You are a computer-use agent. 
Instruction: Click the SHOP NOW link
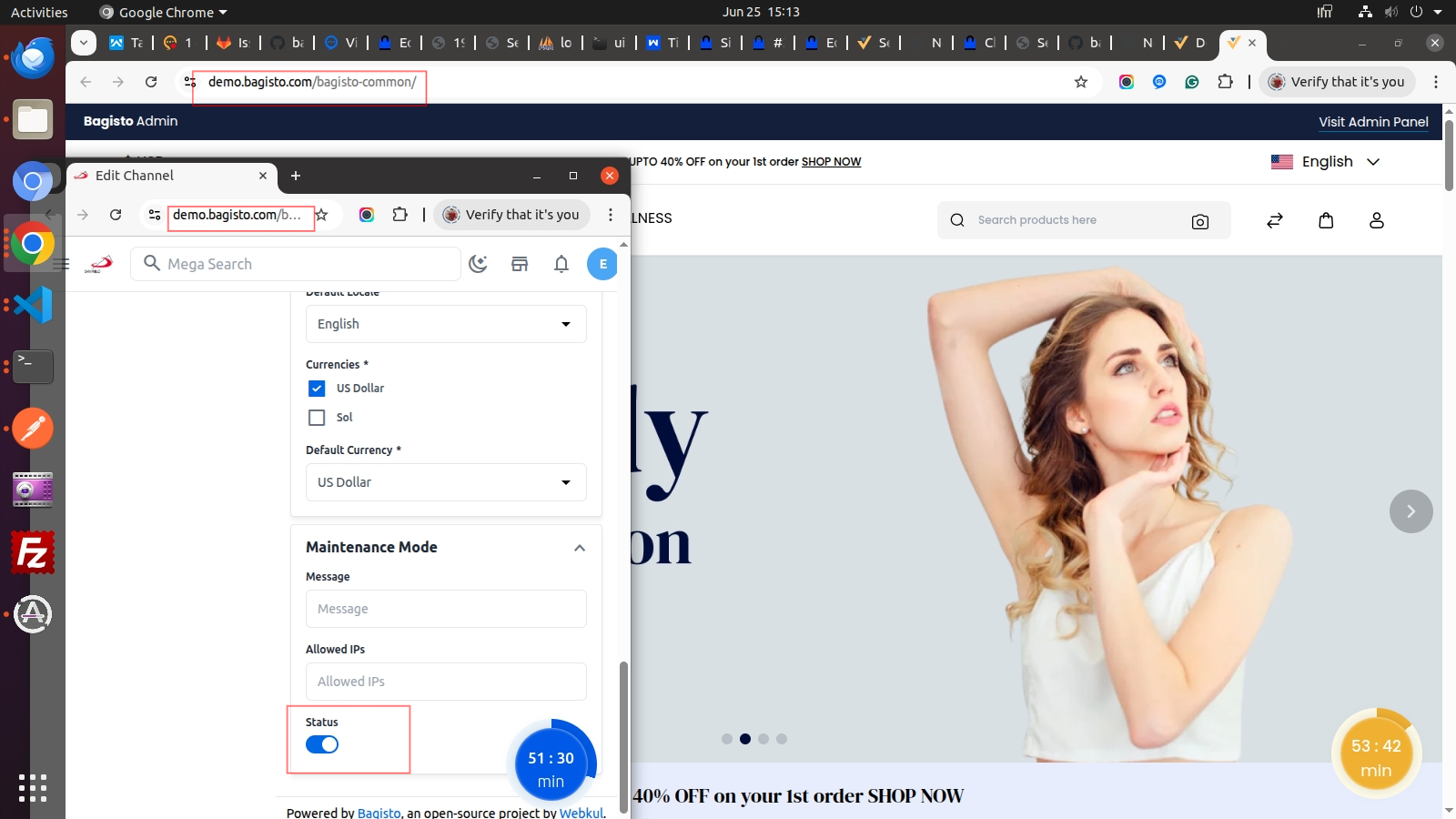[831, 162]
